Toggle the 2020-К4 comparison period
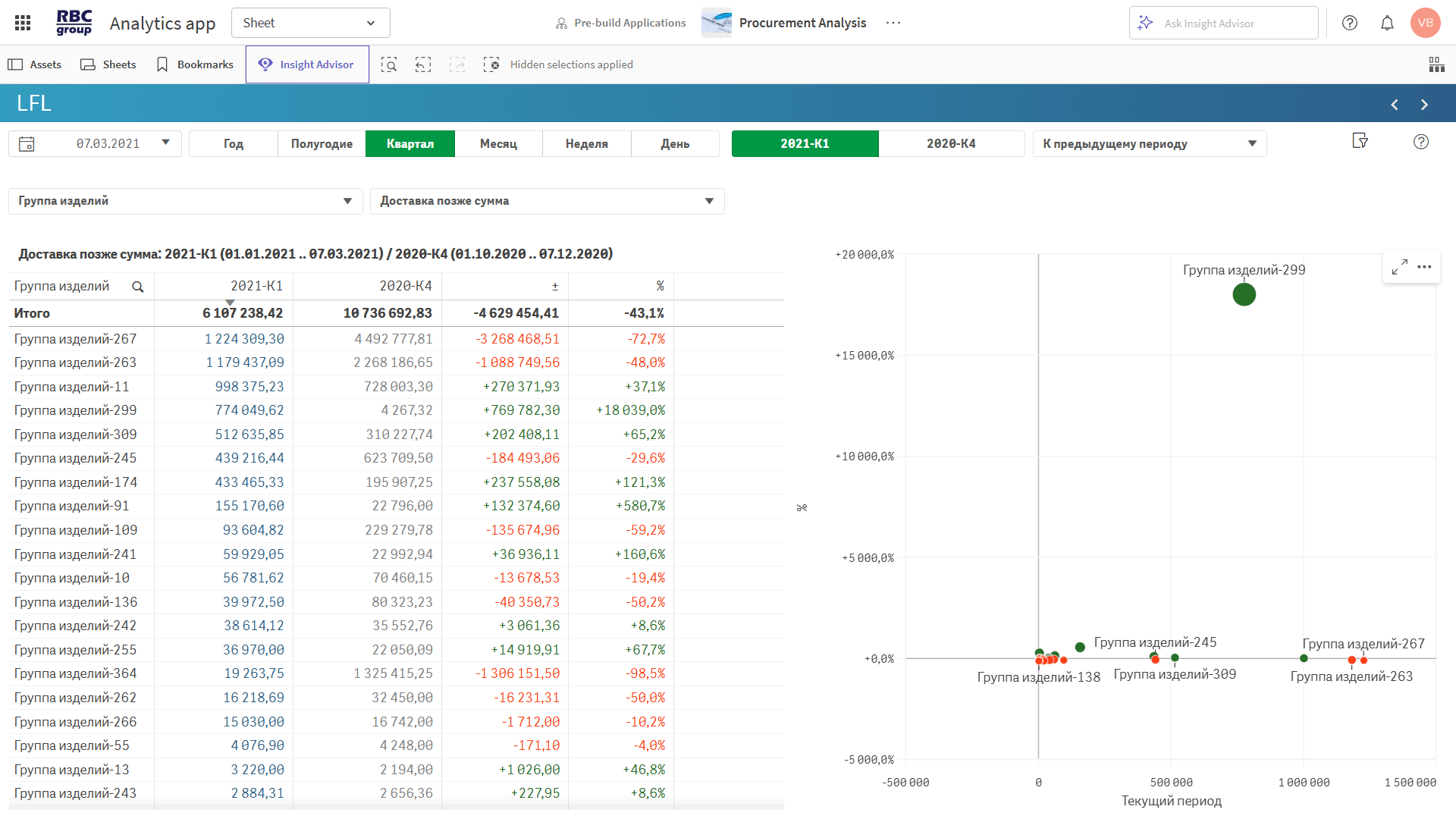The image size is (1456, 819). tap(951, 144)
